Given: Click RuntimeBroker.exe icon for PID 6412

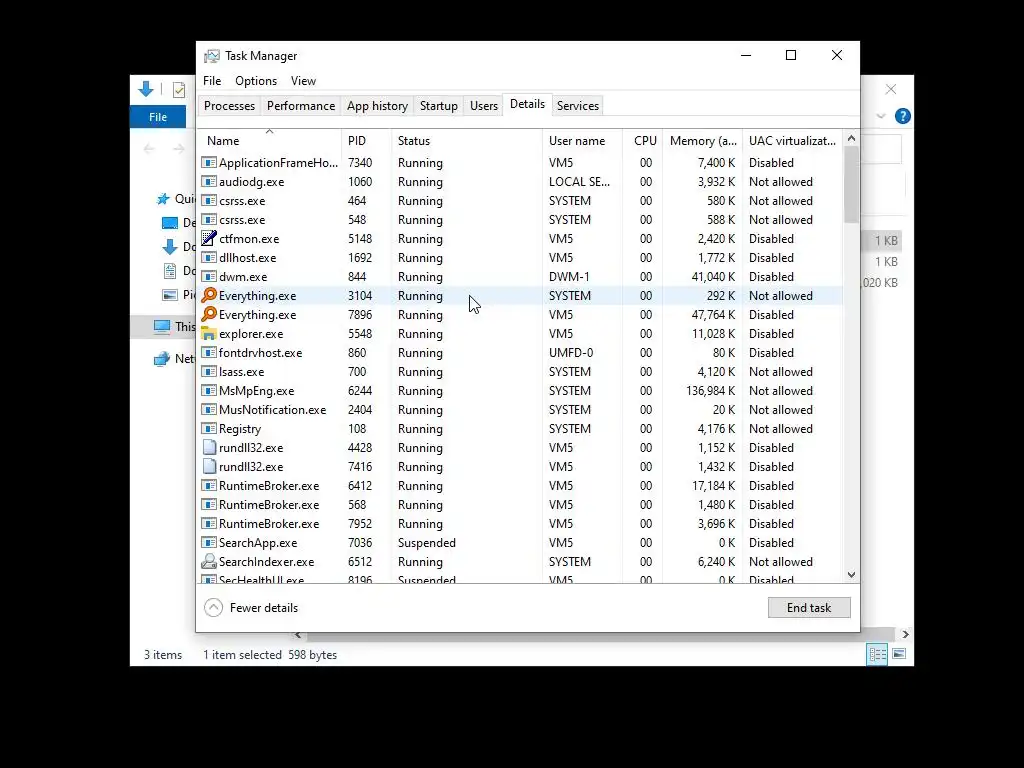Looking at the screenshot, I should [208, 485].
